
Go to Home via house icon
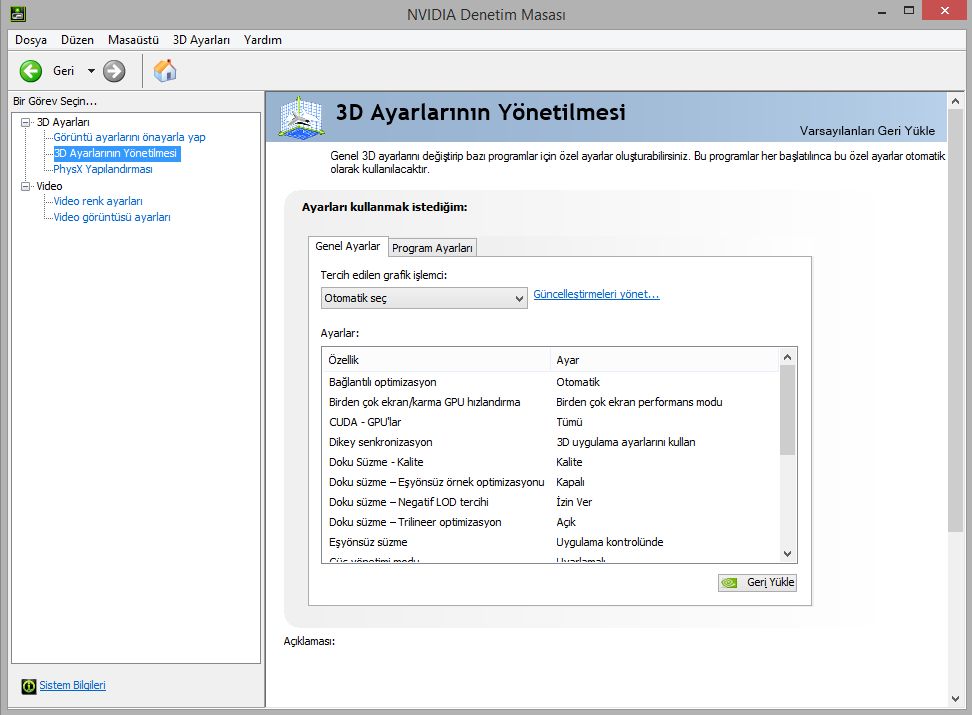tap(165, 71)
